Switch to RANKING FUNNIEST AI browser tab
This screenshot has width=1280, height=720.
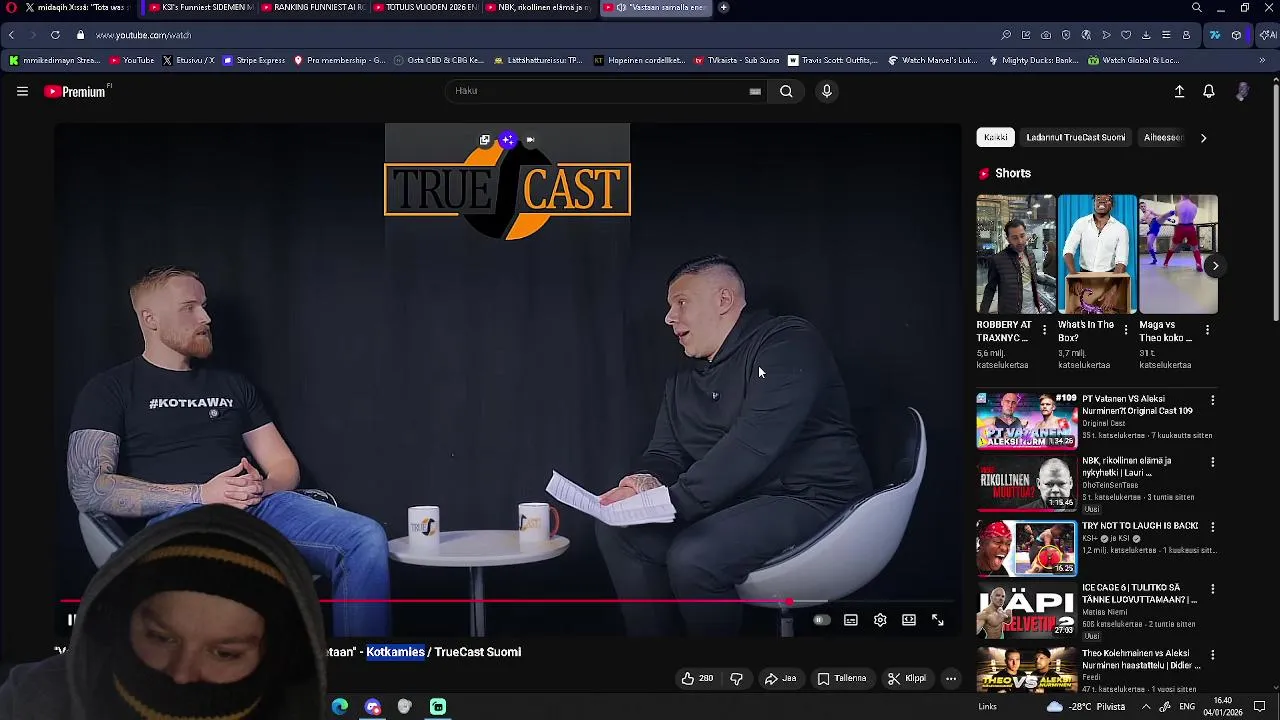tap(312, 7)
